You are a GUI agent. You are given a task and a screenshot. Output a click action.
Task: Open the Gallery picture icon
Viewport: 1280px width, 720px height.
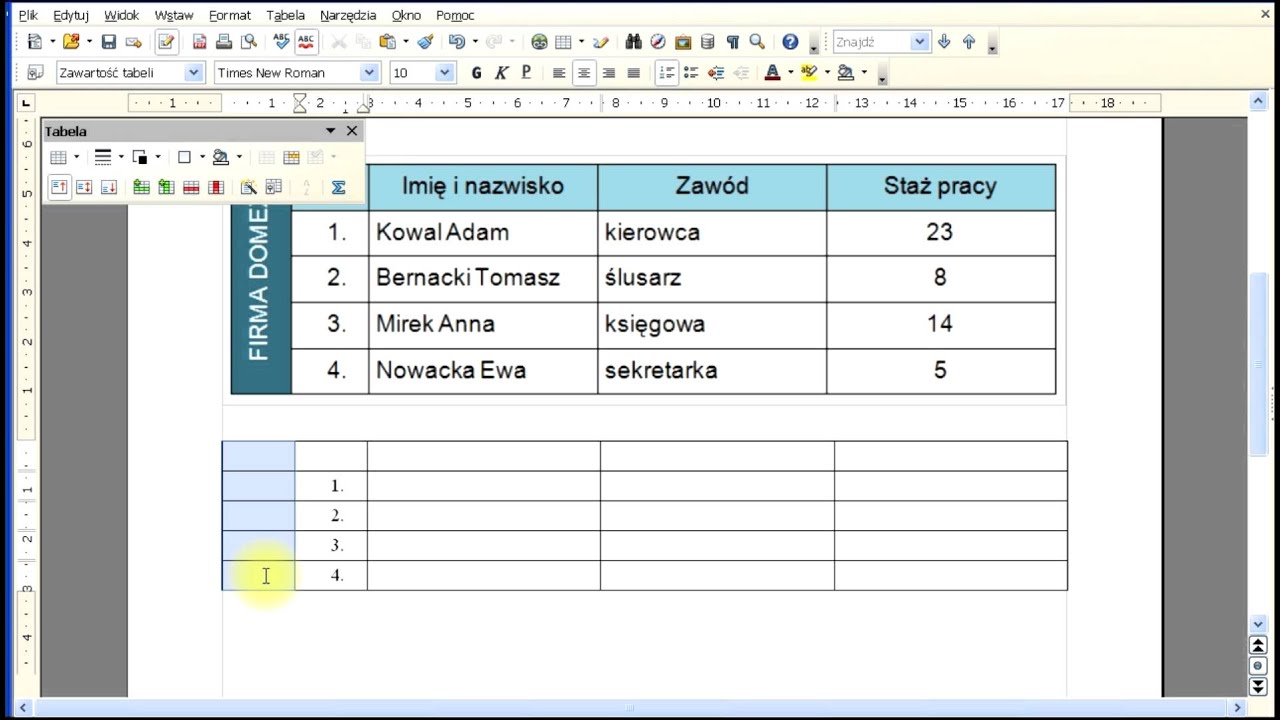pyautogui.click(x=683, y=42)
